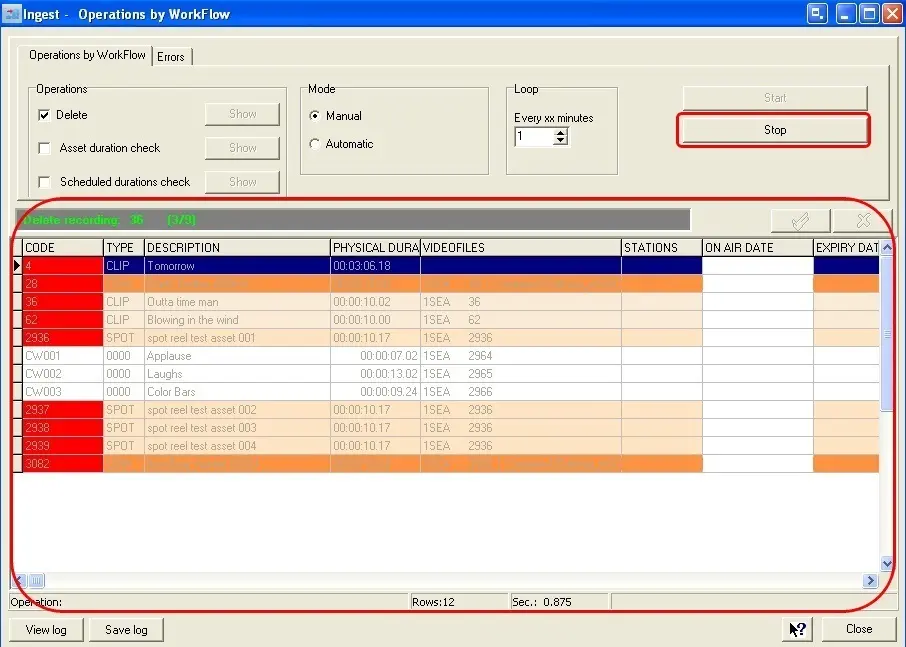Open the Operations by WorkFlow tab
Screen dimensions: 906x647
pos(87,55)
